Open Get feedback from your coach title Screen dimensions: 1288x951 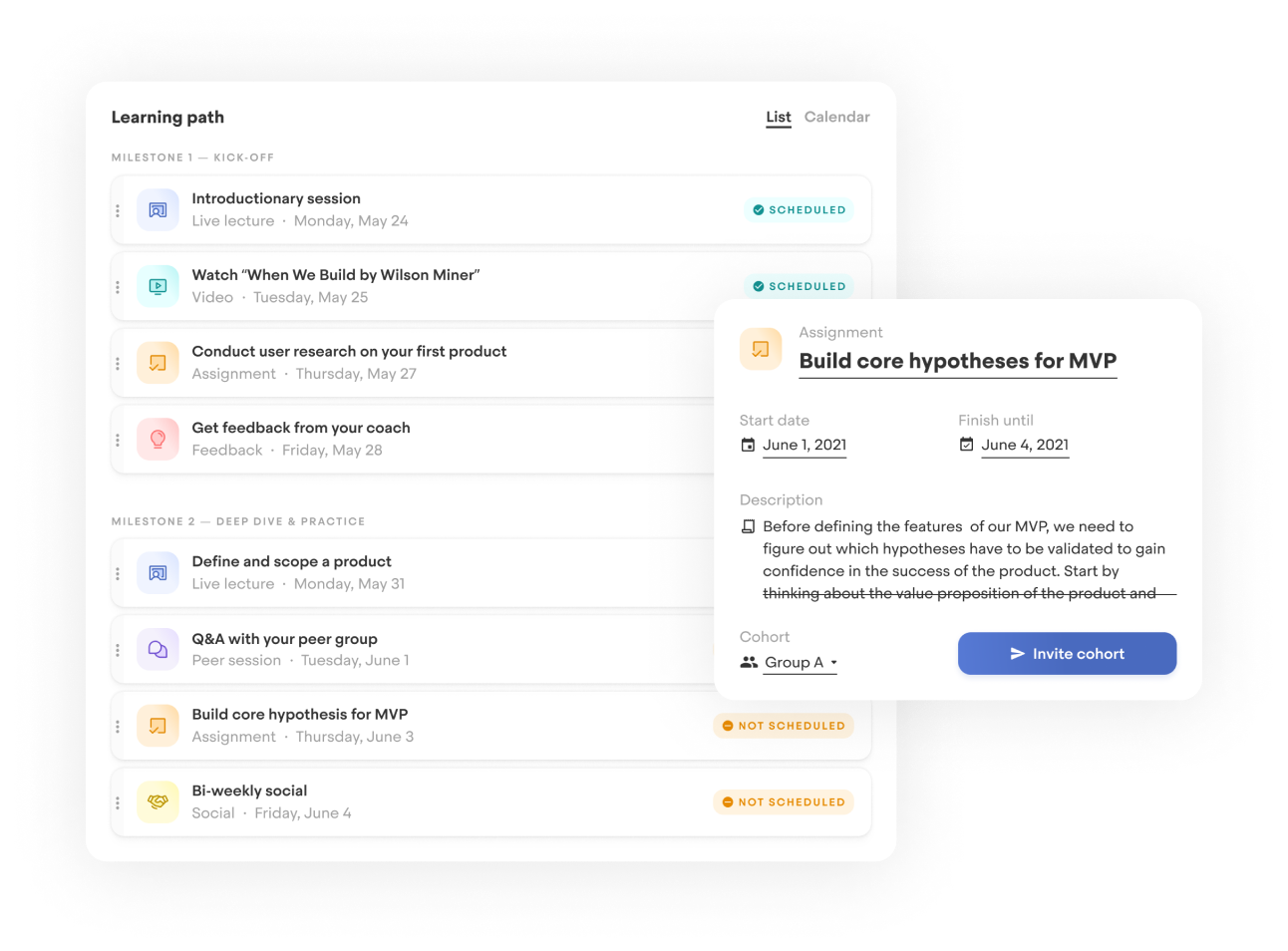click(x=301, y=428)
